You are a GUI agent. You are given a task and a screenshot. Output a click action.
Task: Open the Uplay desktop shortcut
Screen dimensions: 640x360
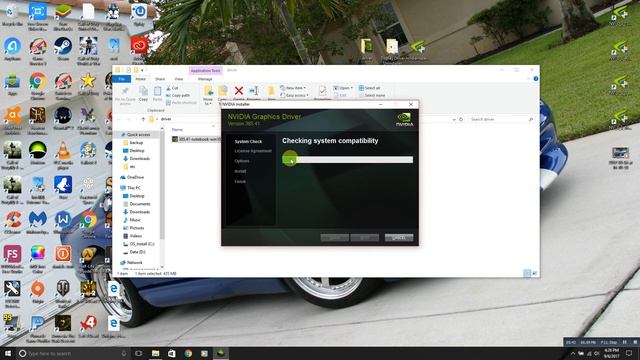click(139, 12)
